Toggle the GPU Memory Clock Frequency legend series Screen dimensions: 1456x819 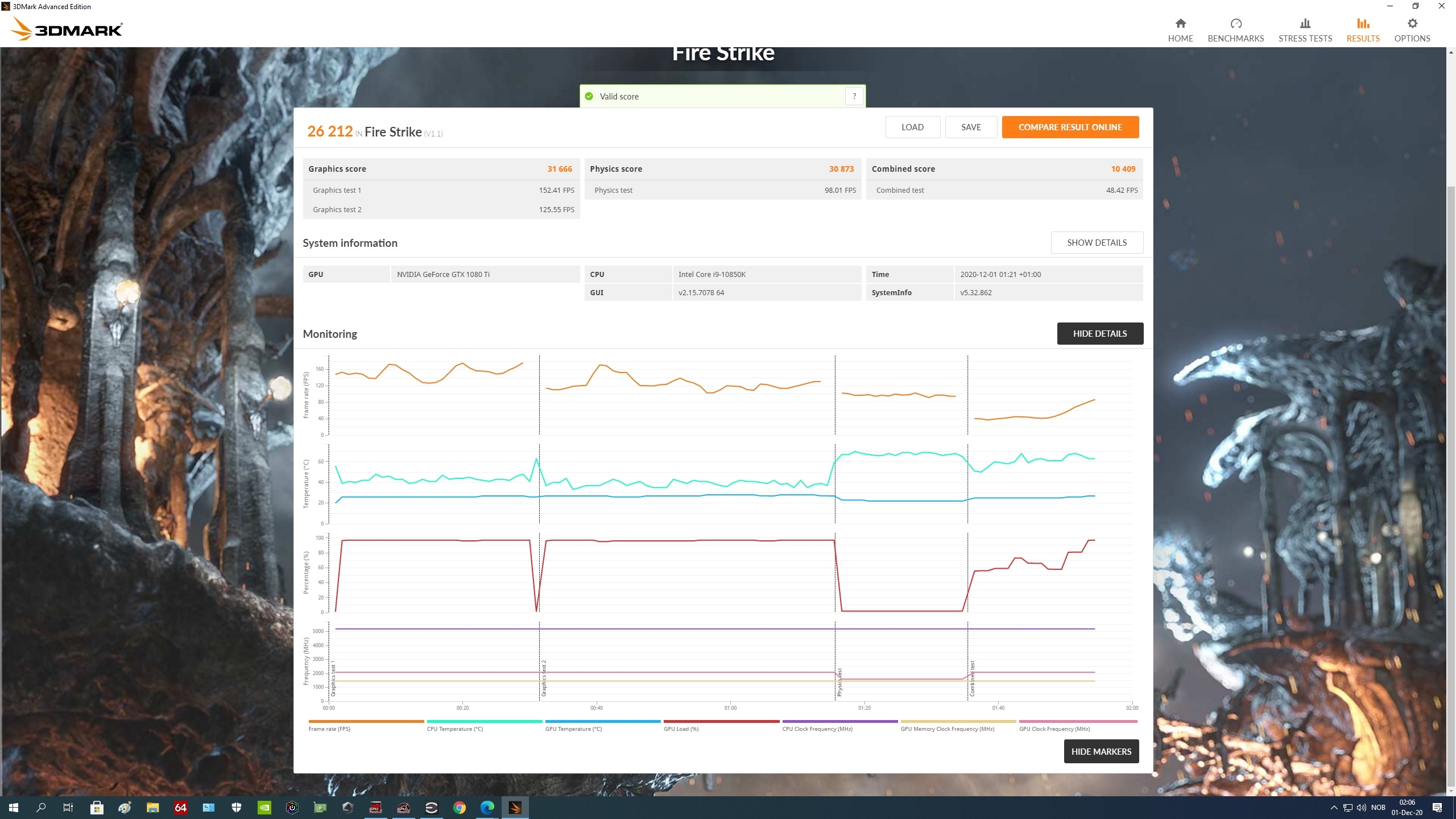(958, 725)
